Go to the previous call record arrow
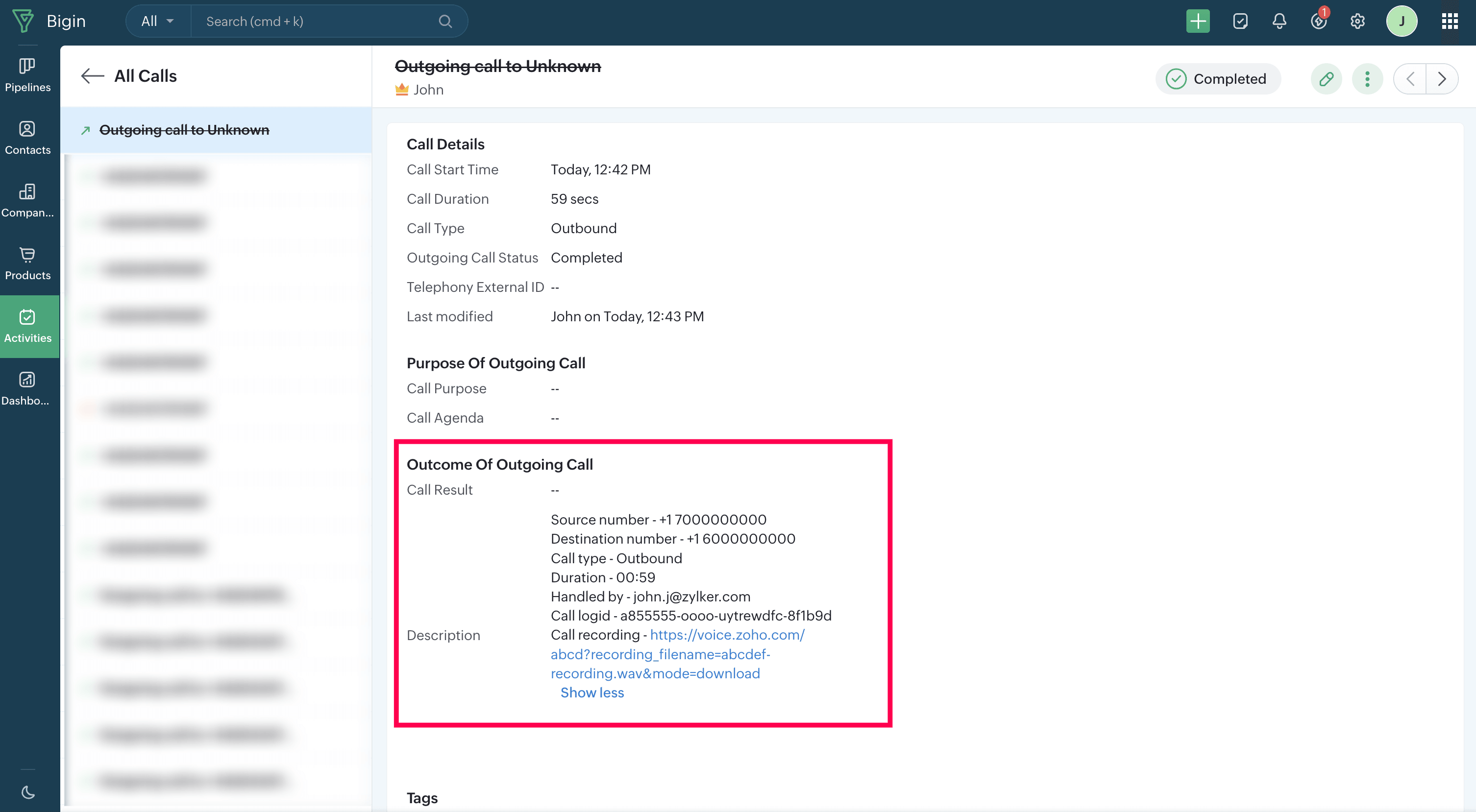Image resolution: width=1476 pixels, height=812 pixels. (x=1410, y=78)
